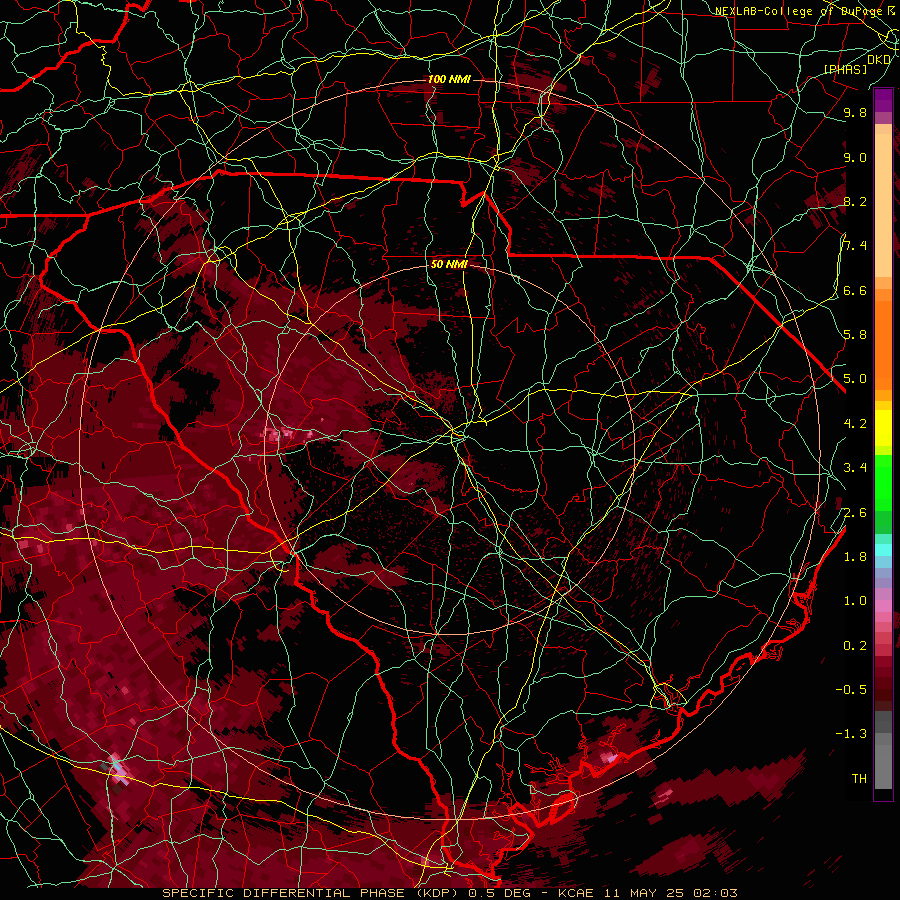Click the -1.3 legend value
Viewport: 900px width, 900px height.
point(851,734)
